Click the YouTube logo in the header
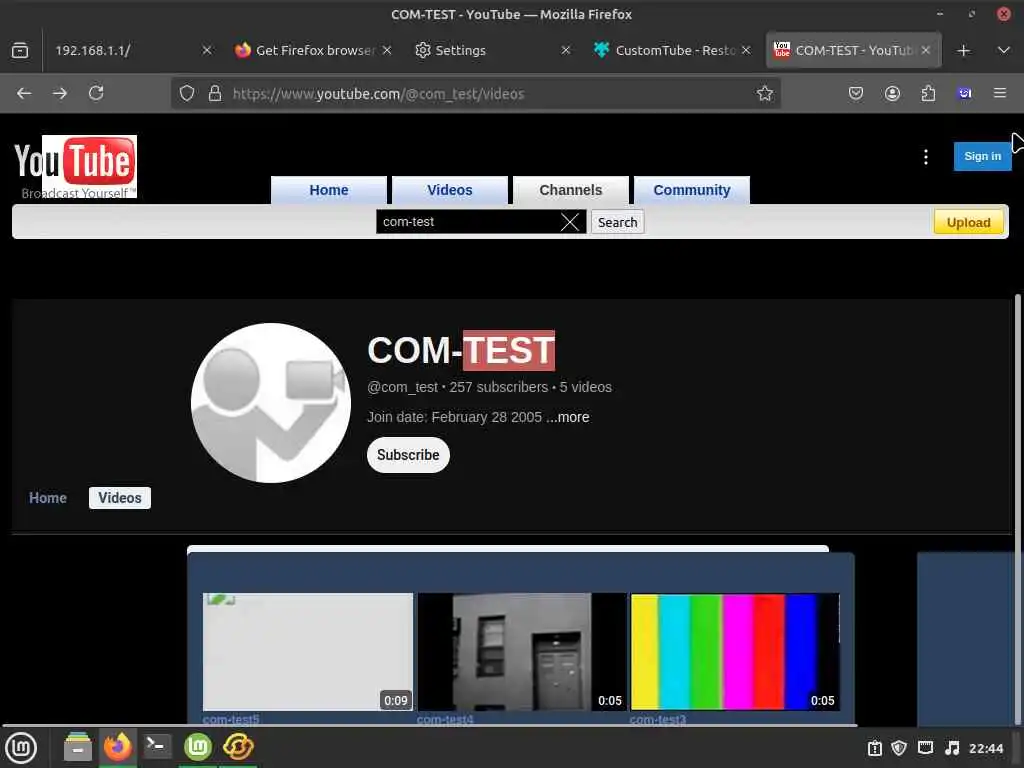Image resolution: width=1024 pixels, height=768 pixels. tap(75, 167)
